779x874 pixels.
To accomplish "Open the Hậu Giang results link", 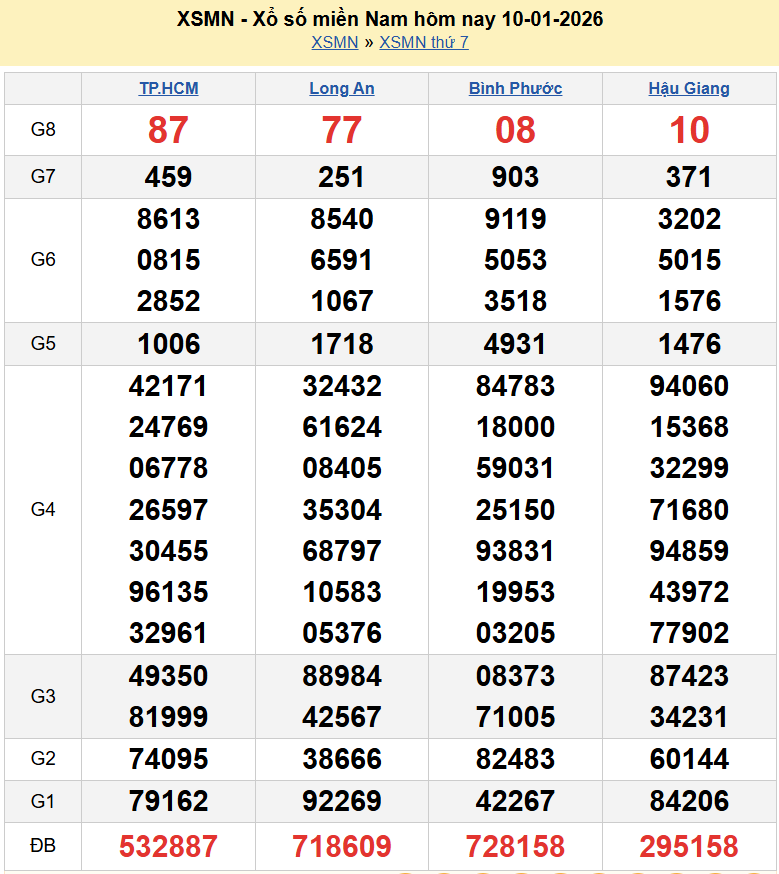I will (689, 88).
